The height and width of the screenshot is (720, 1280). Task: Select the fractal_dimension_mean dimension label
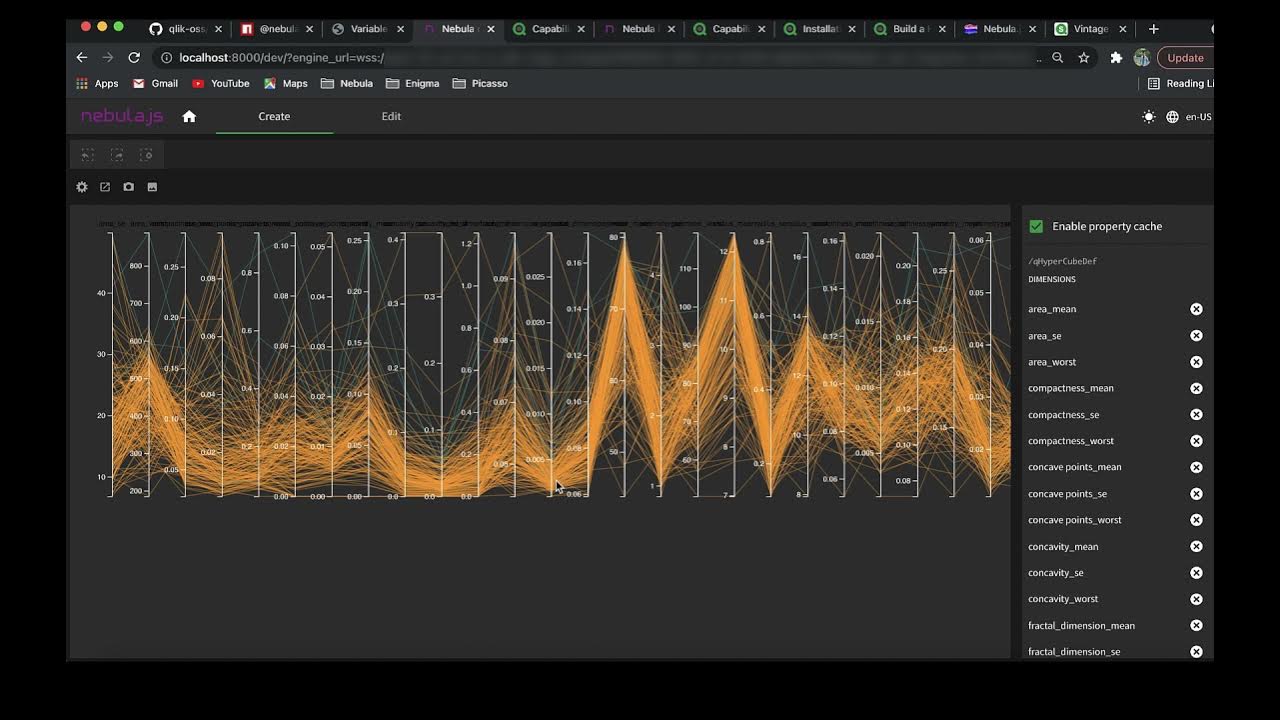[1081, 626]
